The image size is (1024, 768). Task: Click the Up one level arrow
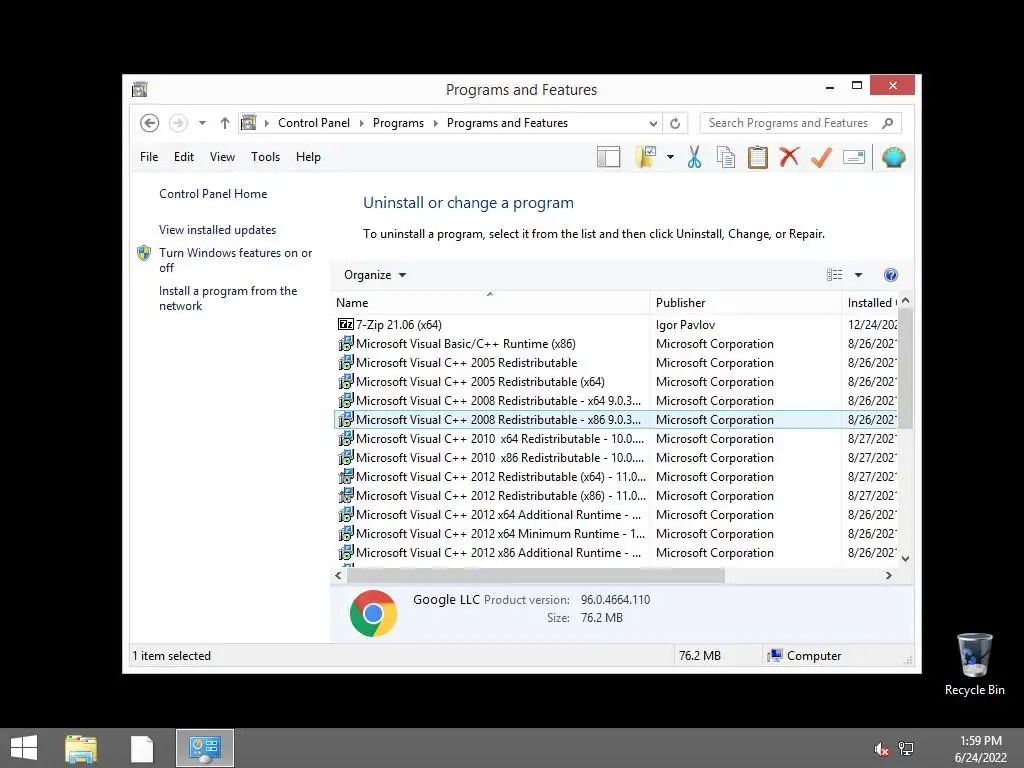coord(225,123)
